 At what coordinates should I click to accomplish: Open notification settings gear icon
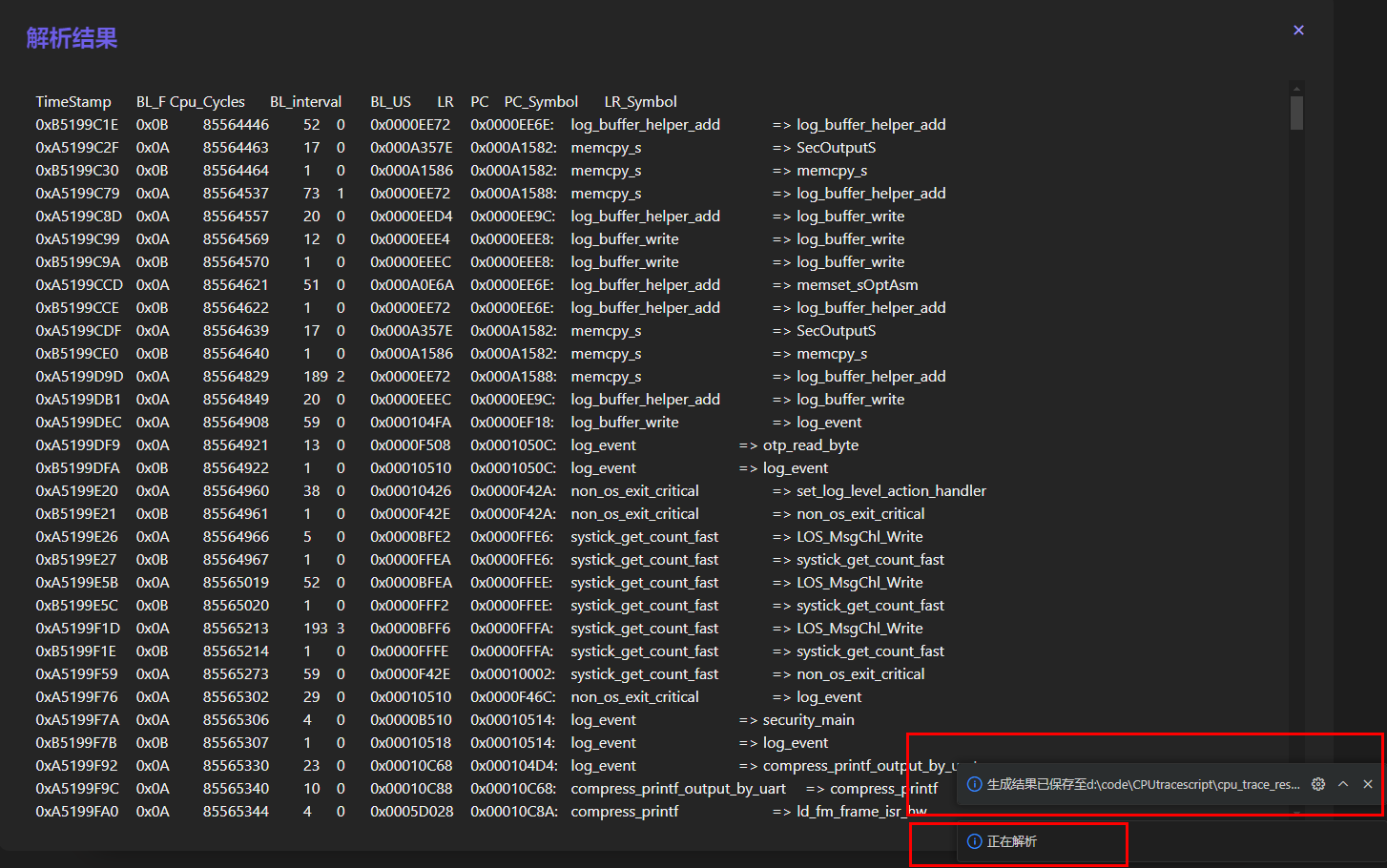point(1318,784)
